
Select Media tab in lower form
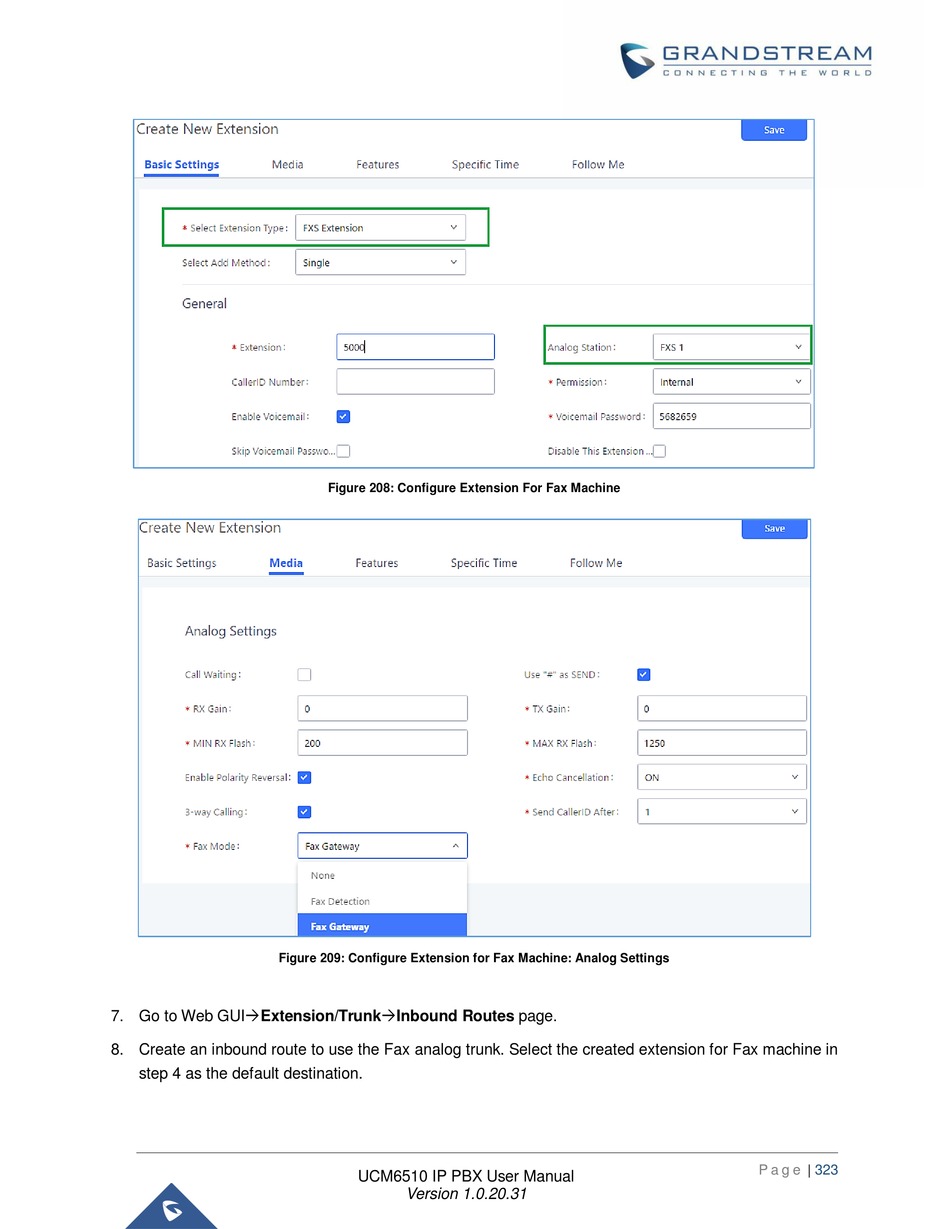(x=286, y=563)
